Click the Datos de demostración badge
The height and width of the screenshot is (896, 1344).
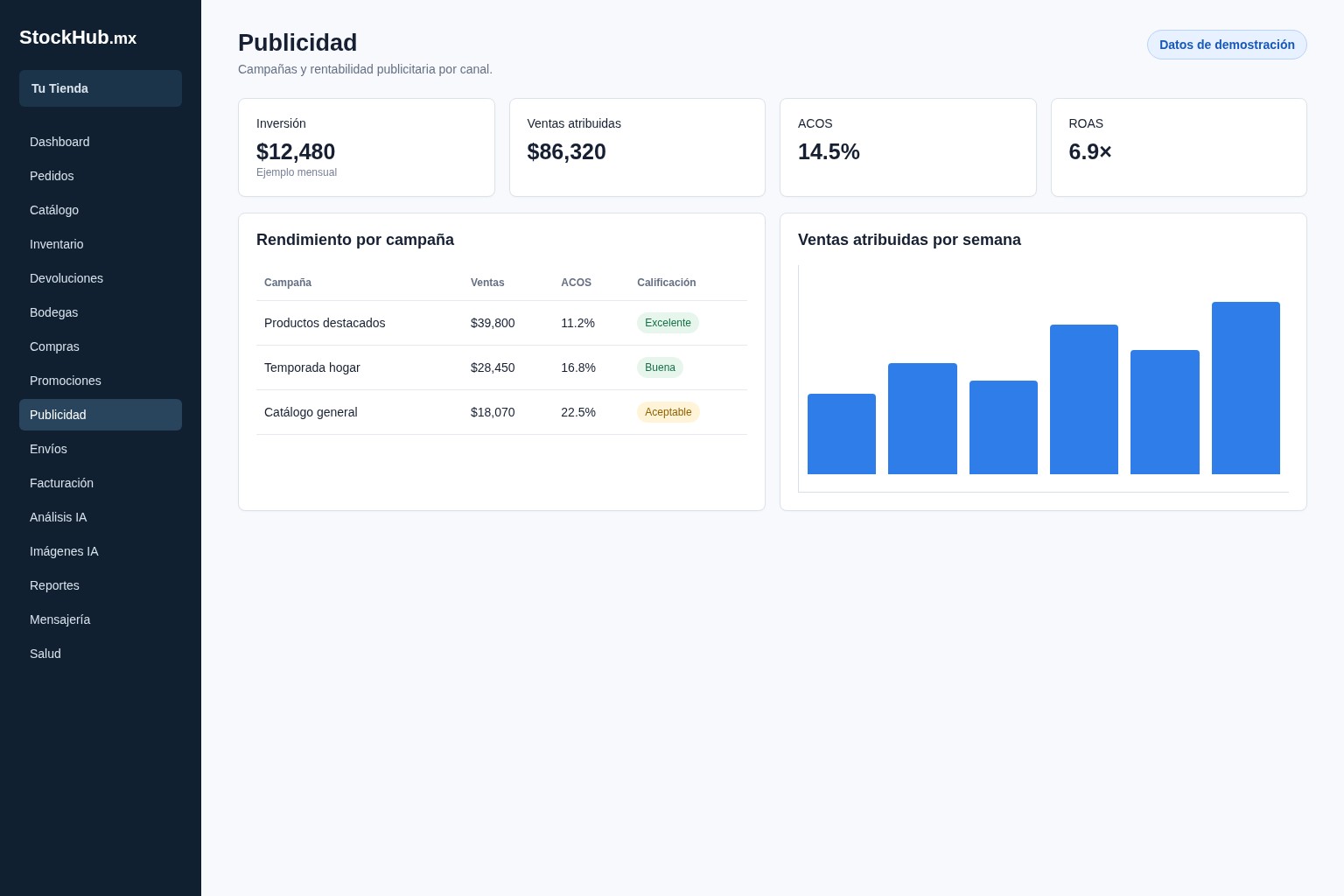click(1227, 45)
